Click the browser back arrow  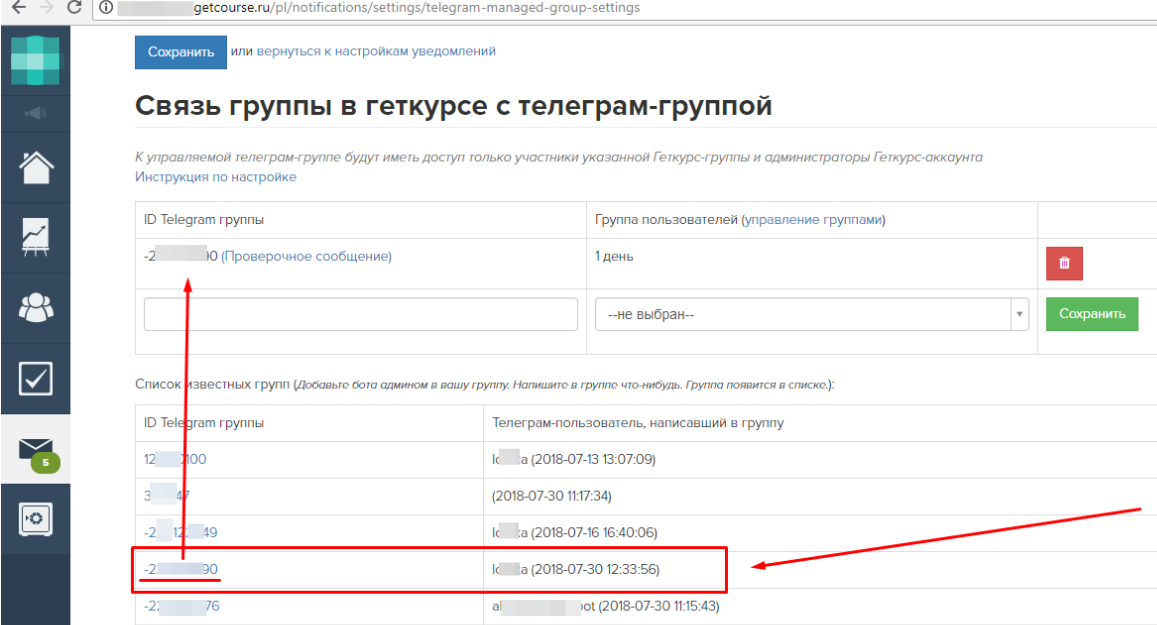[x=19, y=7]
